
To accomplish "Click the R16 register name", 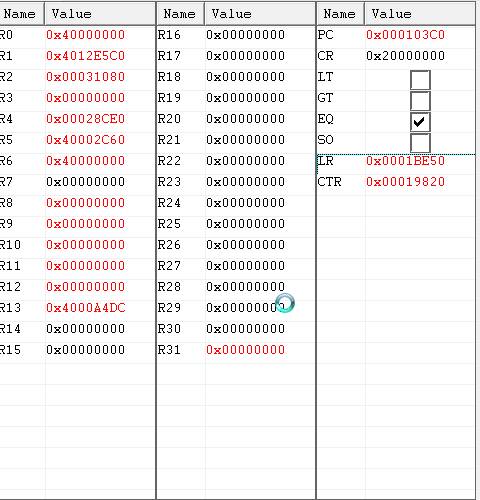I will point(169,35).
